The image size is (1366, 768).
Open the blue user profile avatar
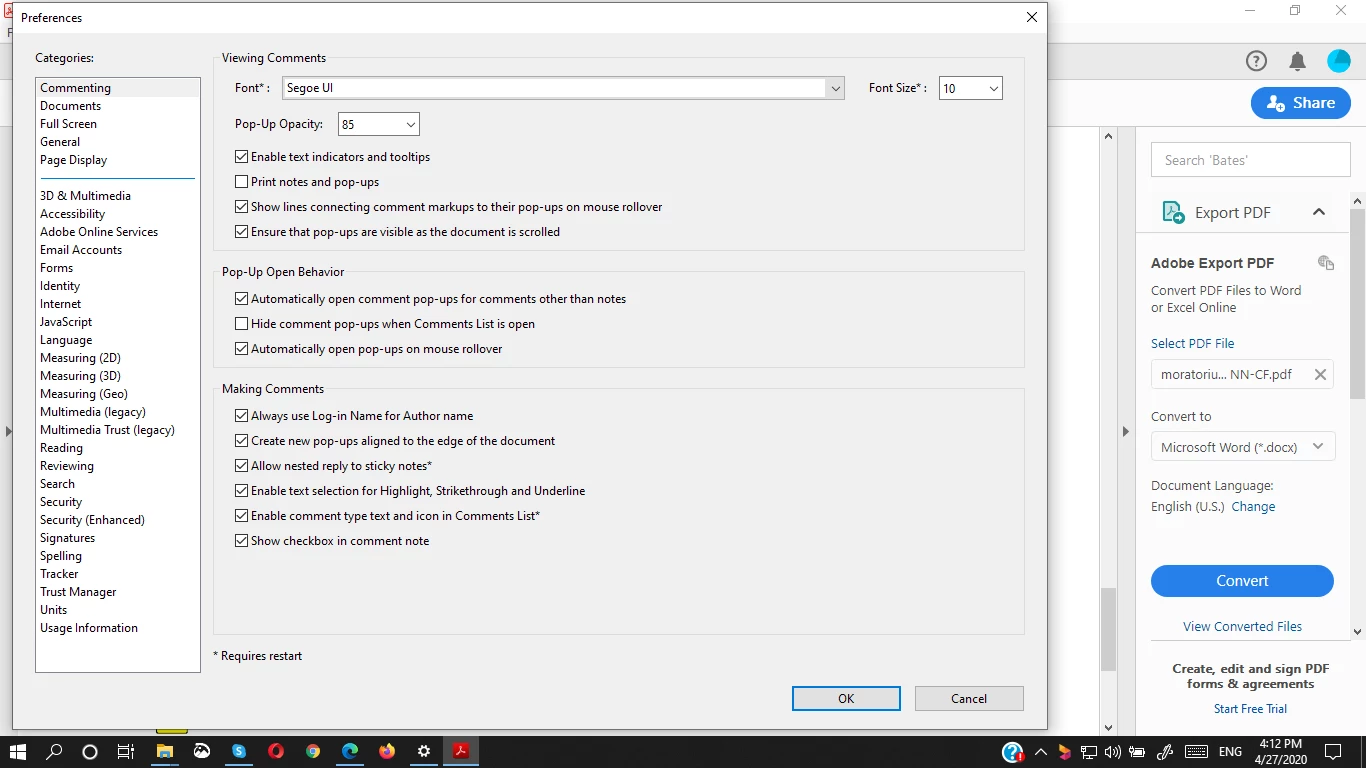pos(1339,61)
